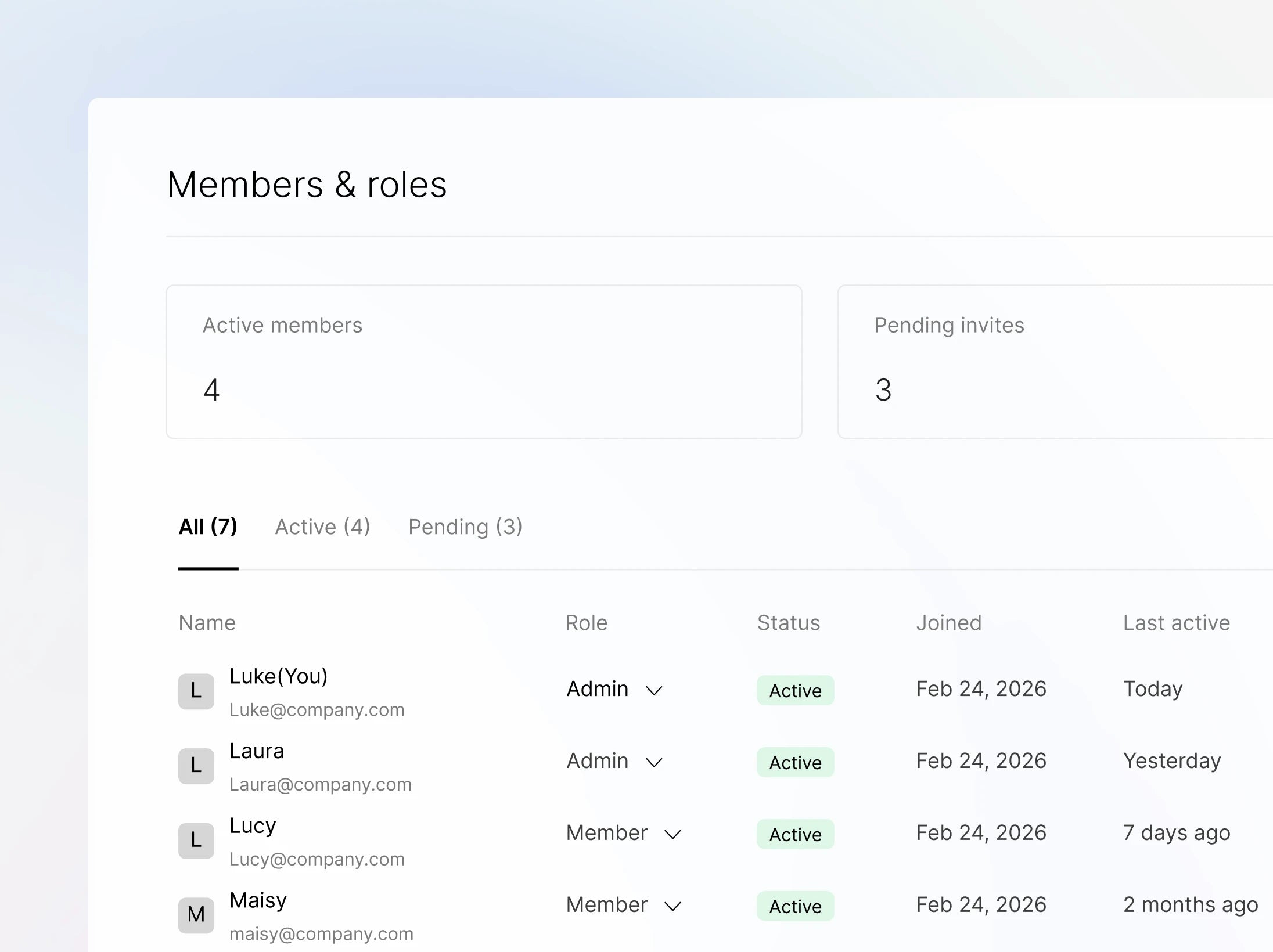Click Luke's L avatar icon
Image resolution: width=1273 pixels, height=952 pixels.
[196, 691]
